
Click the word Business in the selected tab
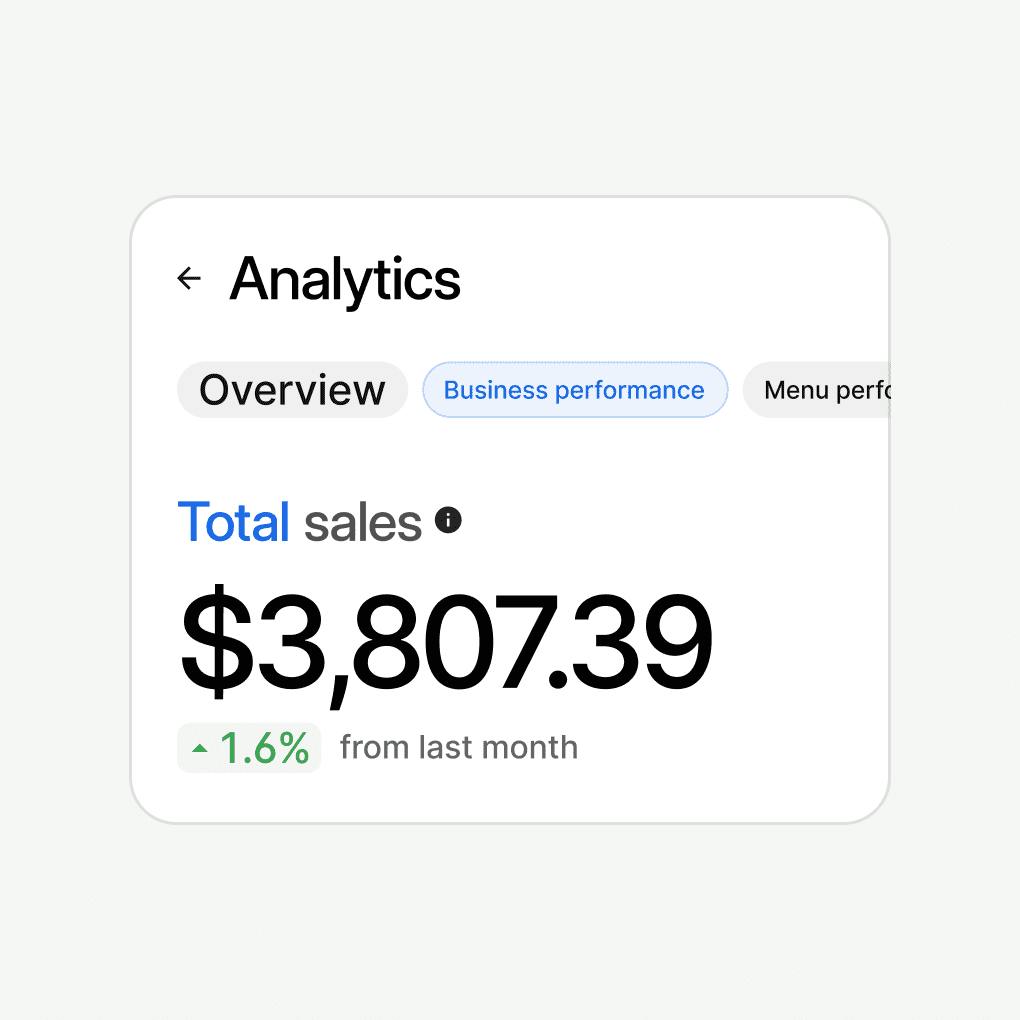click(492, 390)
